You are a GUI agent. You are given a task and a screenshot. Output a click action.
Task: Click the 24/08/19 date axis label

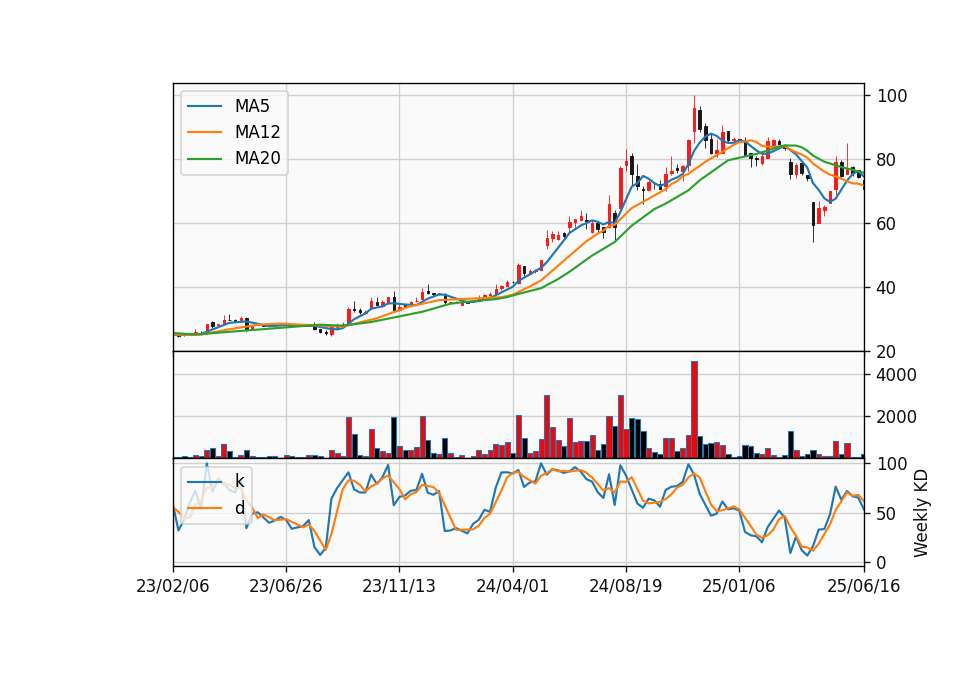coord(626,586)
